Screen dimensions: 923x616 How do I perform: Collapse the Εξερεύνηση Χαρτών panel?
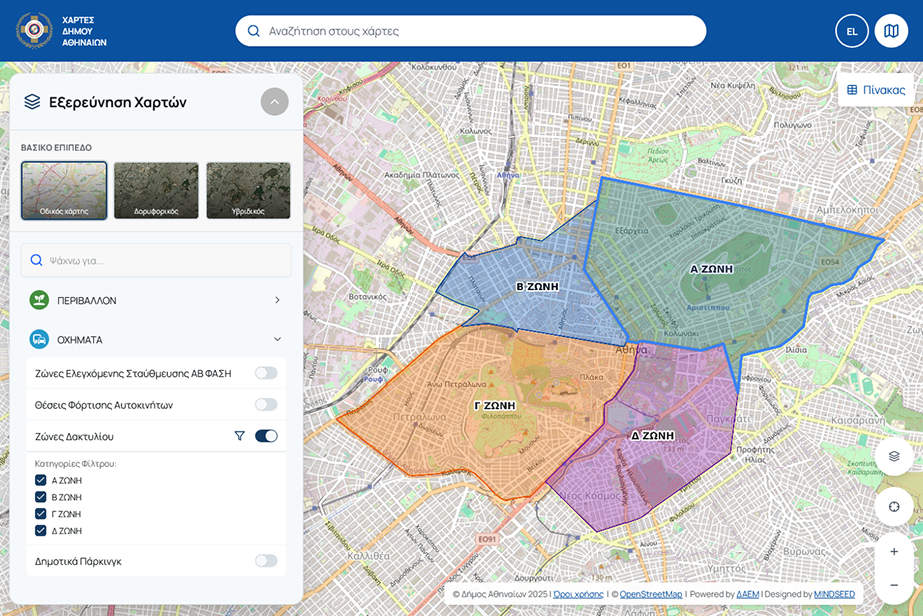pyautogui.click(x=274, y=102)
